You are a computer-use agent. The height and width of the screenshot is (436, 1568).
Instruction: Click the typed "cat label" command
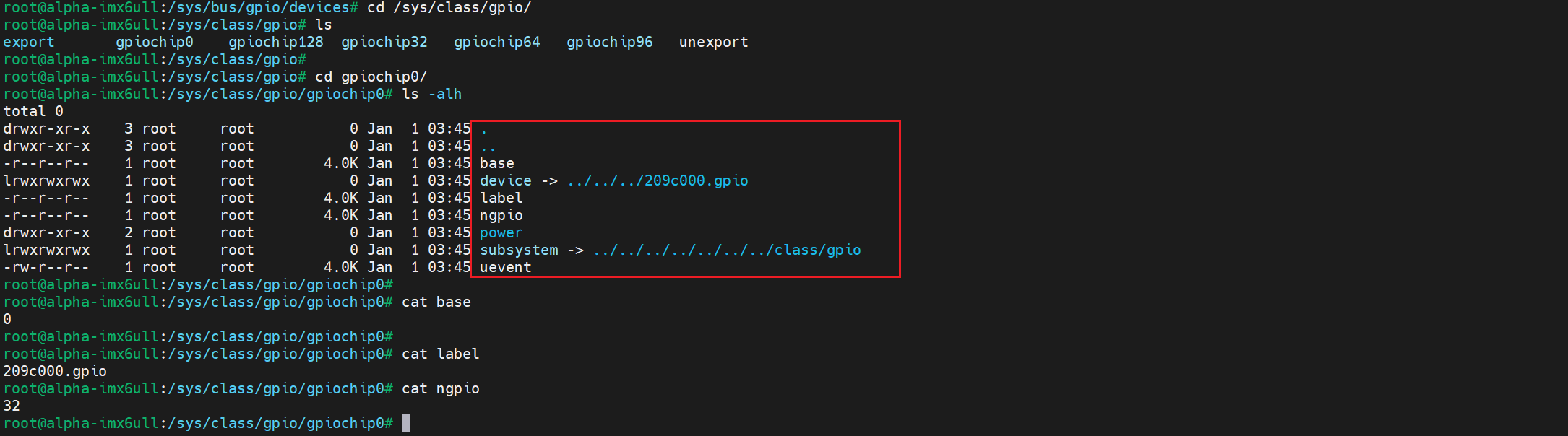click(440, 354)
